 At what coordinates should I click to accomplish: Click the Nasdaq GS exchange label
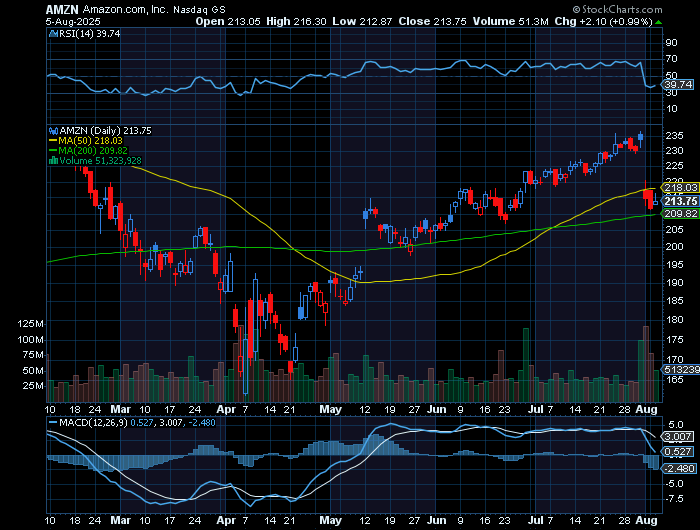[199, 9]
